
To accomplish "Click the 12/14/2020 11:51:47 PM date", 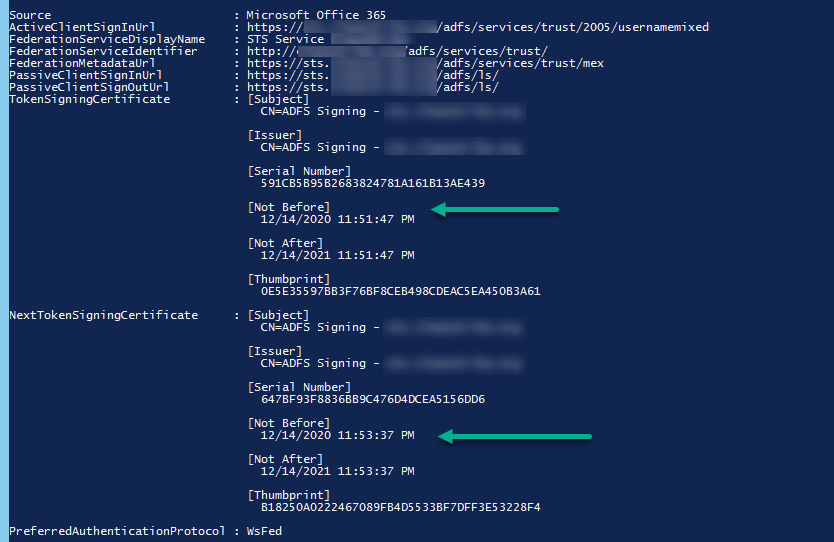I will tap(337, 219).
